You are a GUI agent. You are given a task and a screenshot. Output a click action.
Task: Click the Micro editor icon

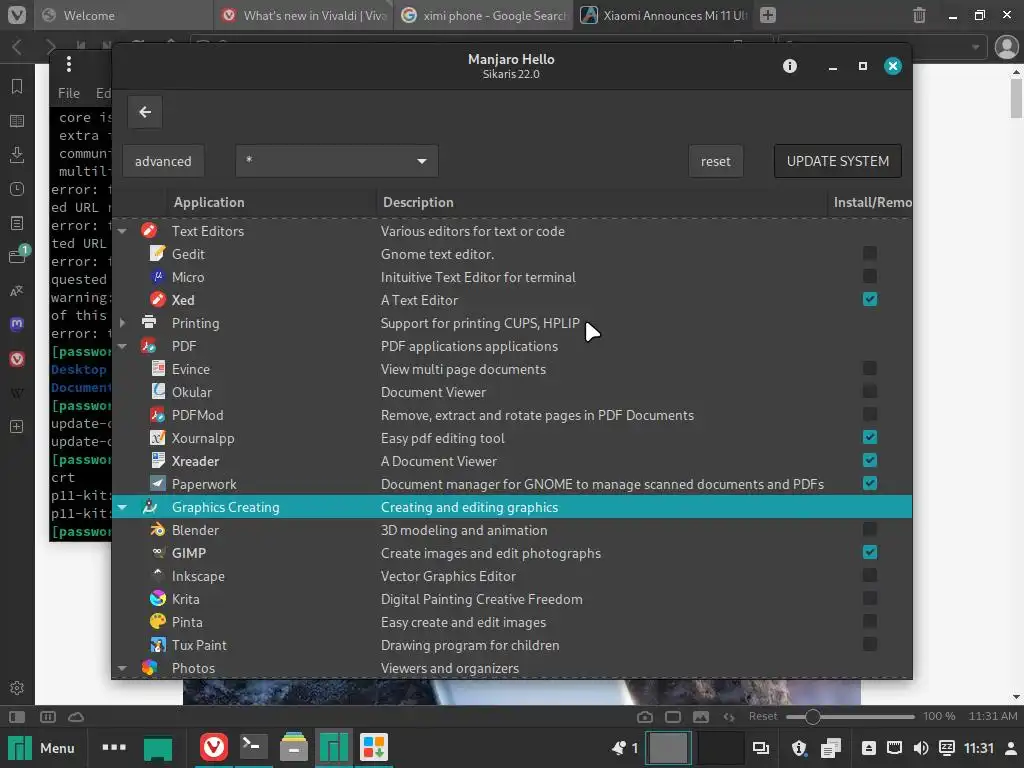[x=157, y=276]
